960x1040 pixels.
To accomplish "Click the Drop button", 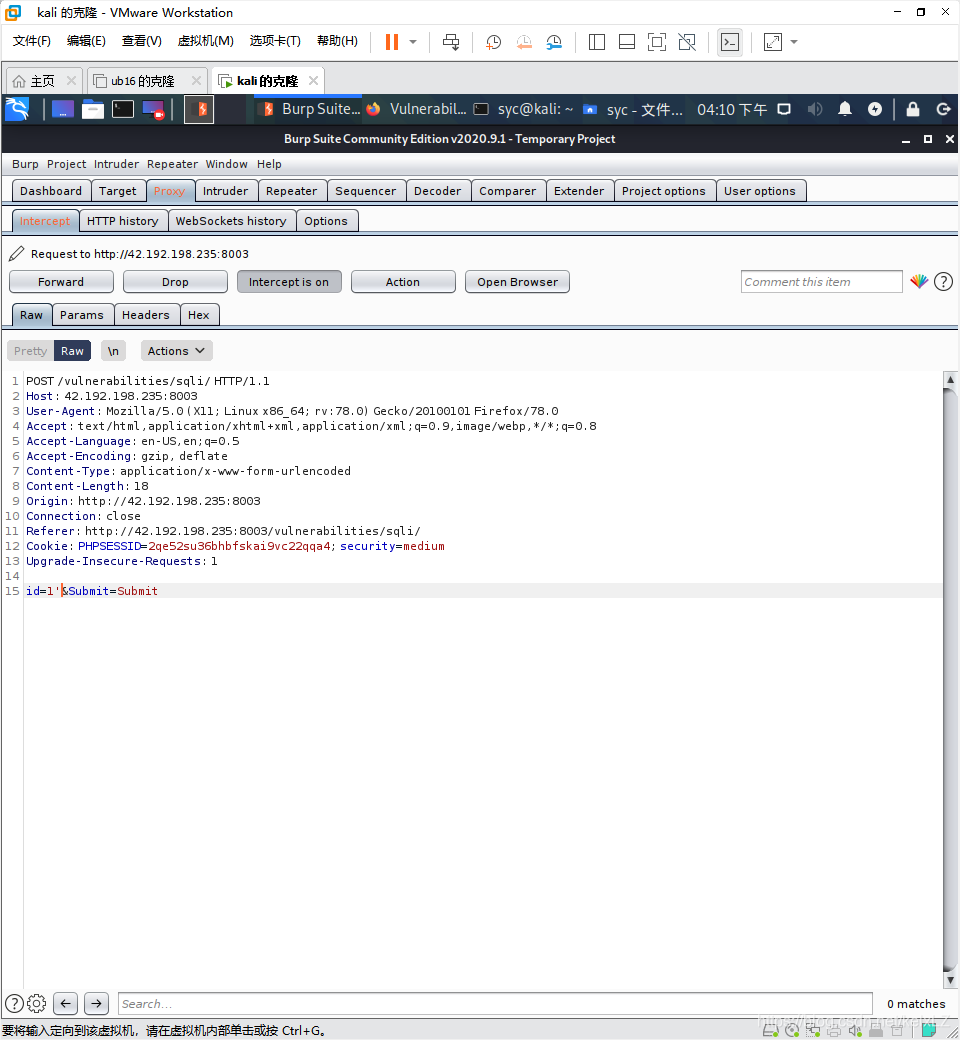I will pos(175,282).
